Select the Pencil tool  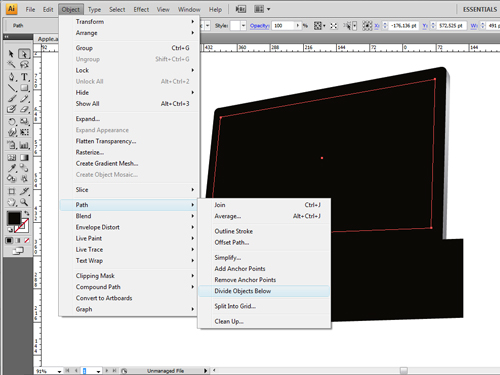point(24,98)
